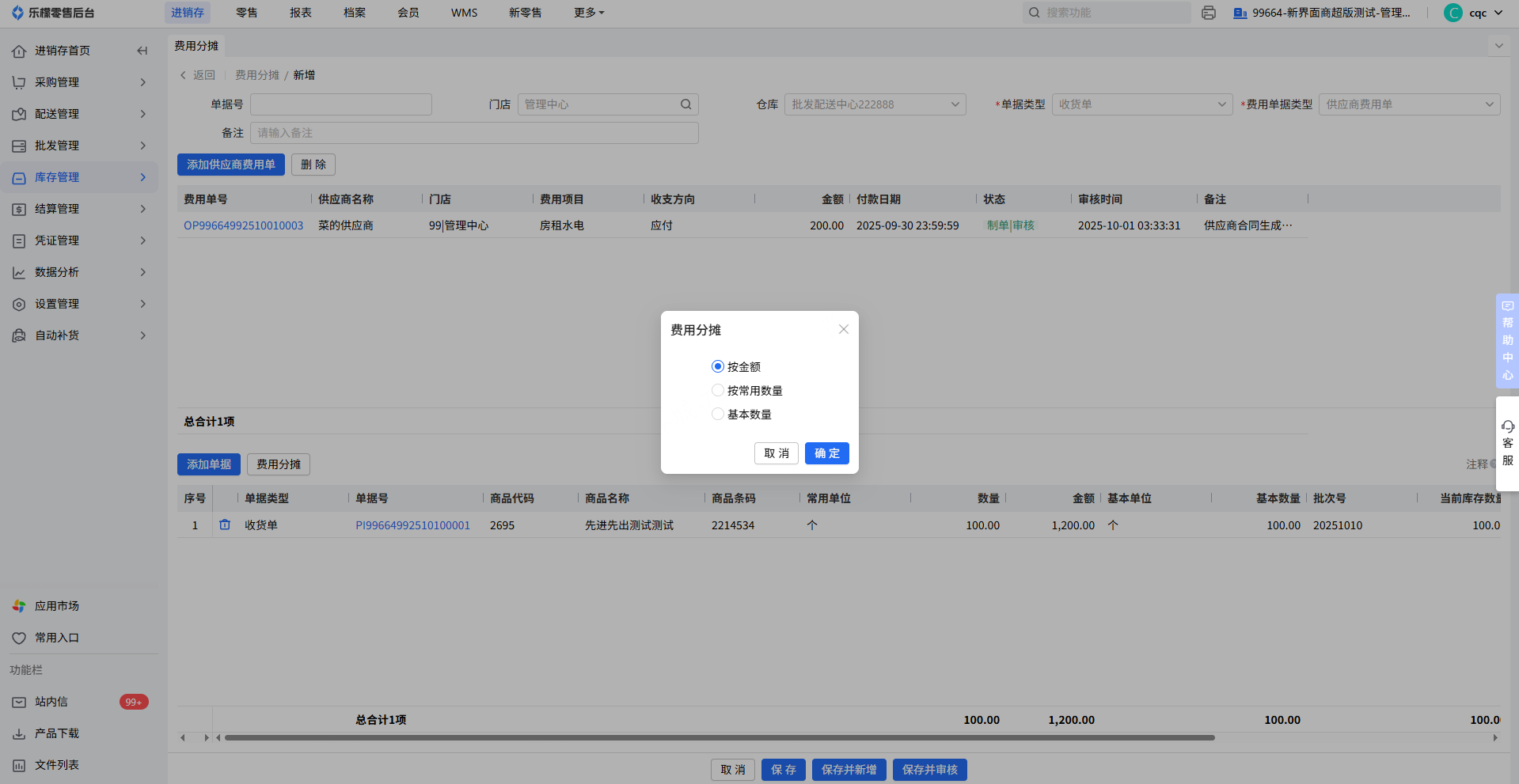The image size is (1519, 784).
Task: Click the 门店 search magnifier icon
Action: [686, 104]
